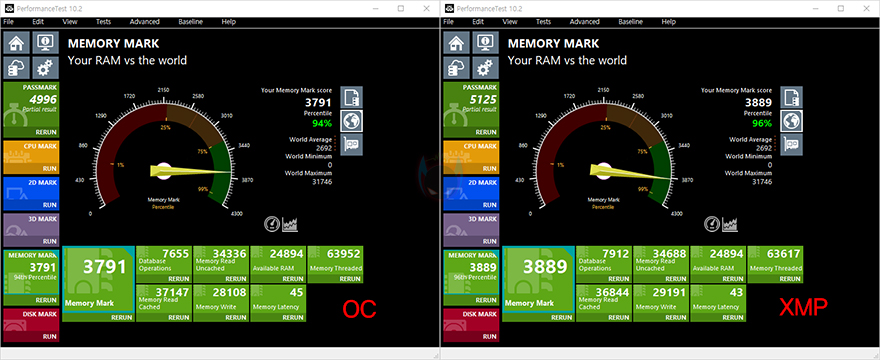Click the 94% percentile value
The width and height of the screenshot is (880, 360).
tap(322, 124)
